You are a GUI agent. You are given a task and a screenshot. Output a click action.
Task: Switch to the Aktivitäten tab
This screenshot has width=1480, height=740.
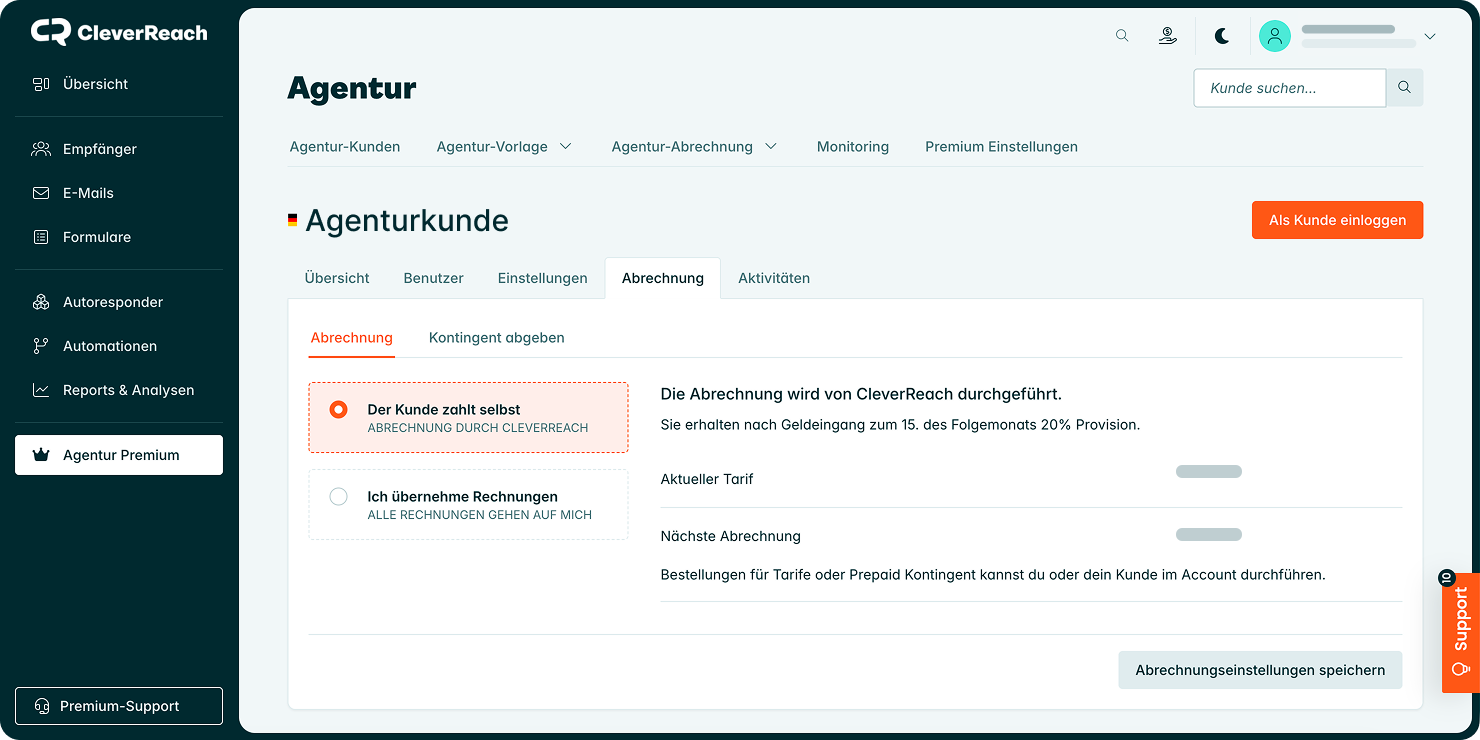pyautogui.click(x=774, y=278)
